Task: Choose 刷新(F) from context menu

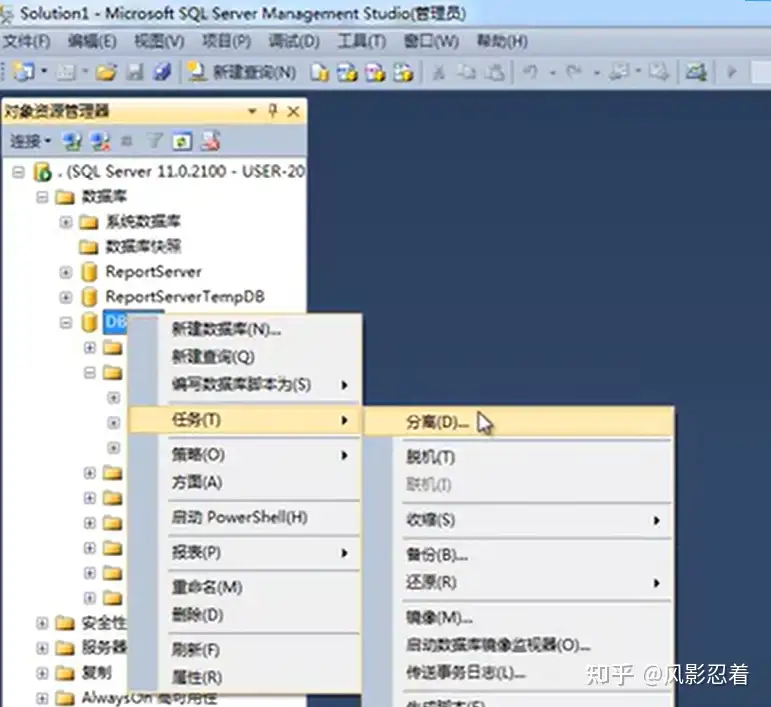Action: point(245,650)
